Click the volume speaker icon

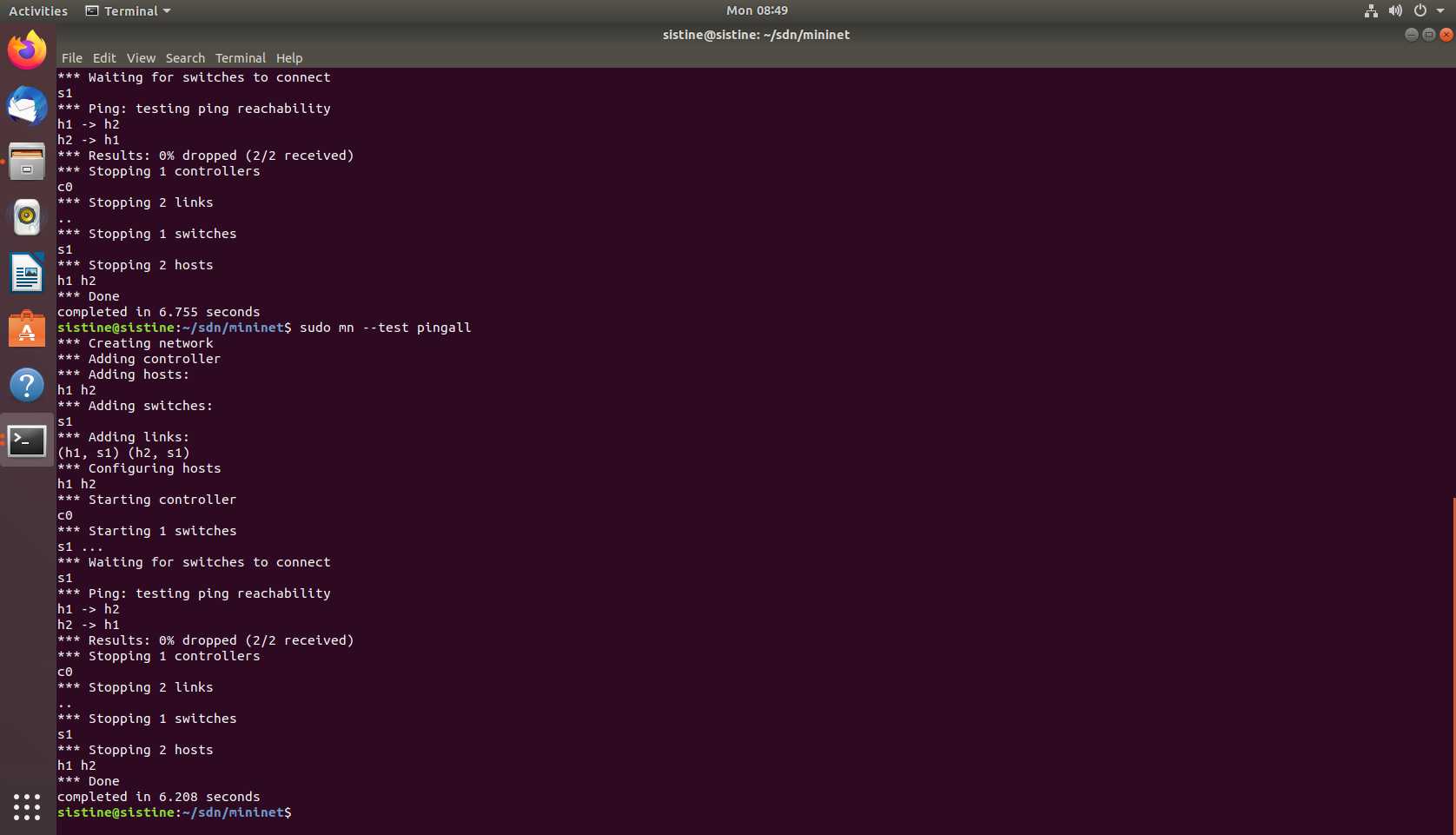pyautogui.click(x=1395, y=10)
